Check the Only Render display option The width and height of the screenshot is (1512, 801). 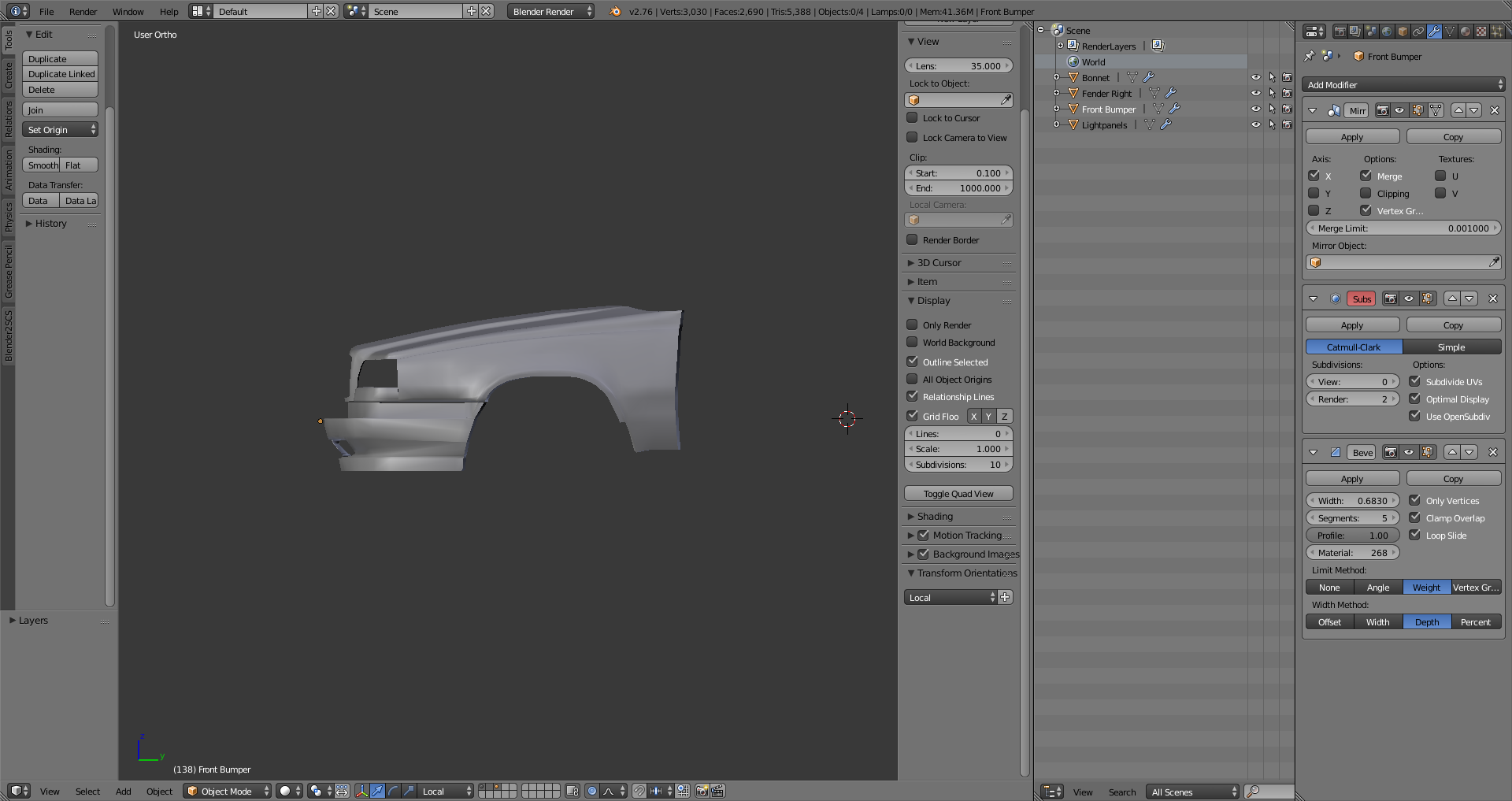(913, 324)
